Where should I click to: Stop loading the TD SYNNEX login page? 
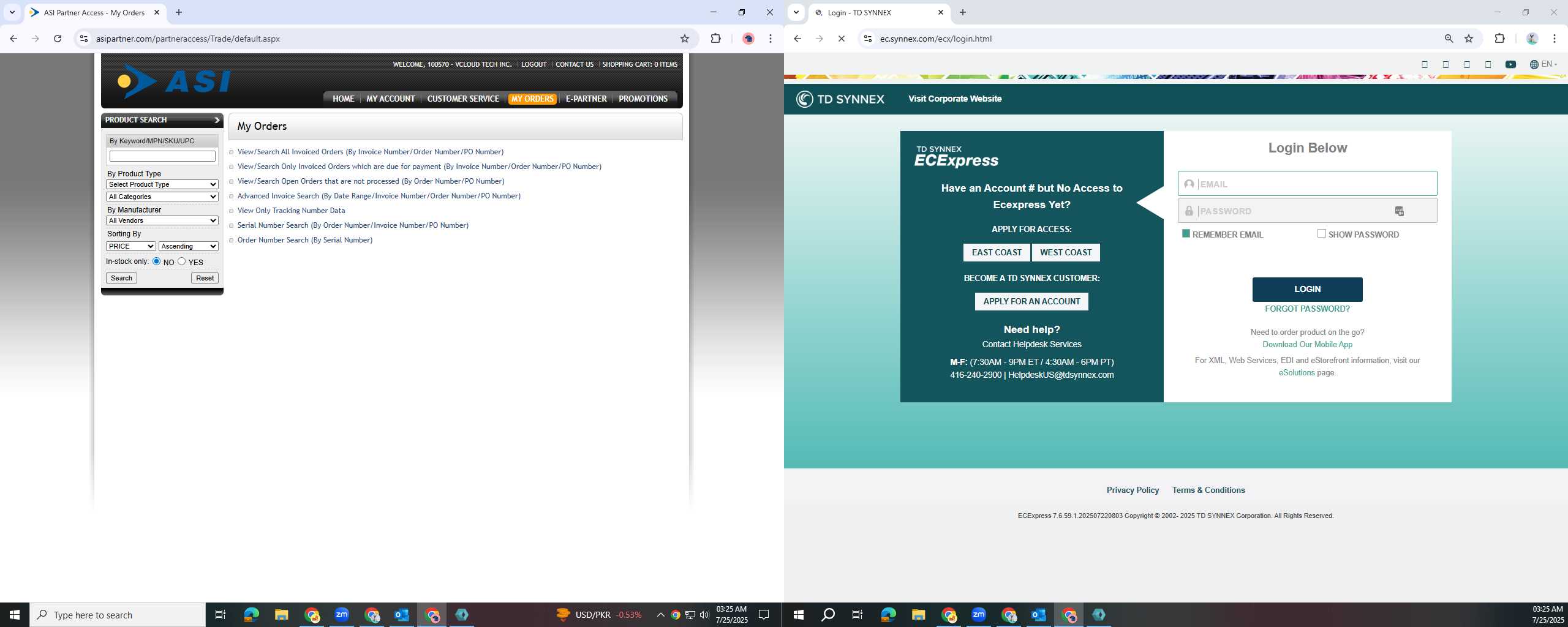point(842,39)
